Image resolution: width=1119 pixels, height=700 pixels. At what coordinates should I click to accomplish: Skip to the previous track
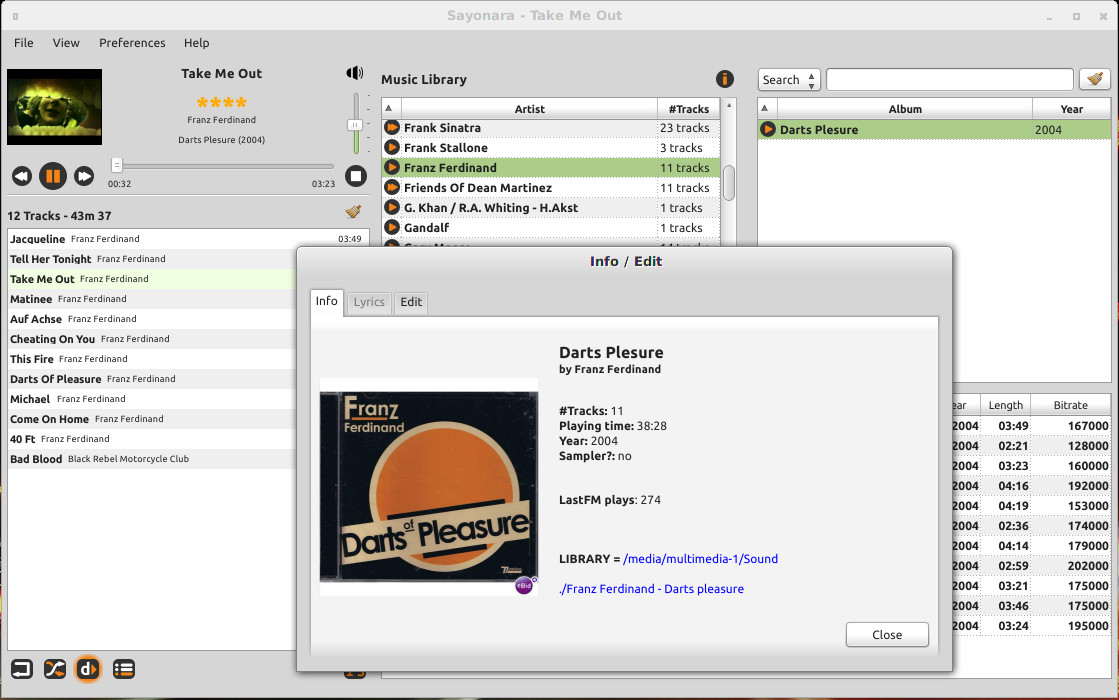click(x=21, y=176)
